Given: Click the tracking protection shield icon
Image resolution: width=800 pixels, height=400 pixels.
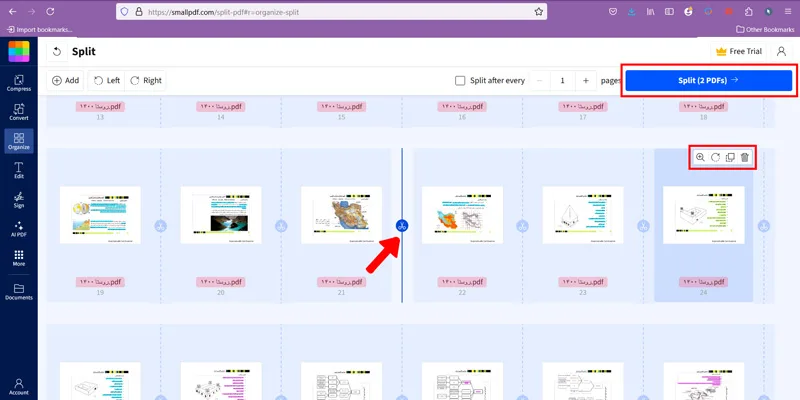Looking at the screenshot, I should [x=124, y=12].
